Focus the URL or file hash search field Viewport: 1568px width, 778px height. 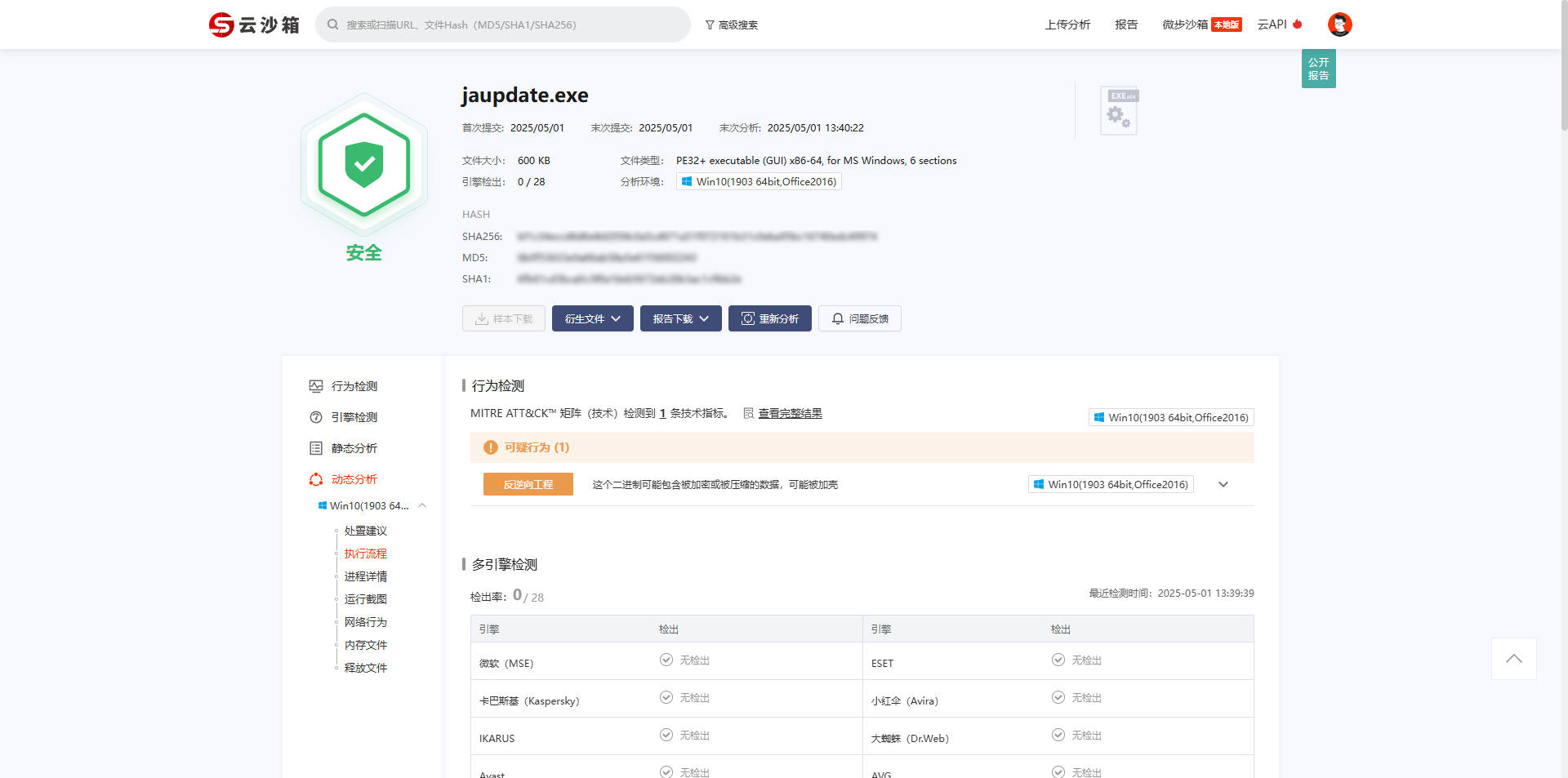coord(503,24)
